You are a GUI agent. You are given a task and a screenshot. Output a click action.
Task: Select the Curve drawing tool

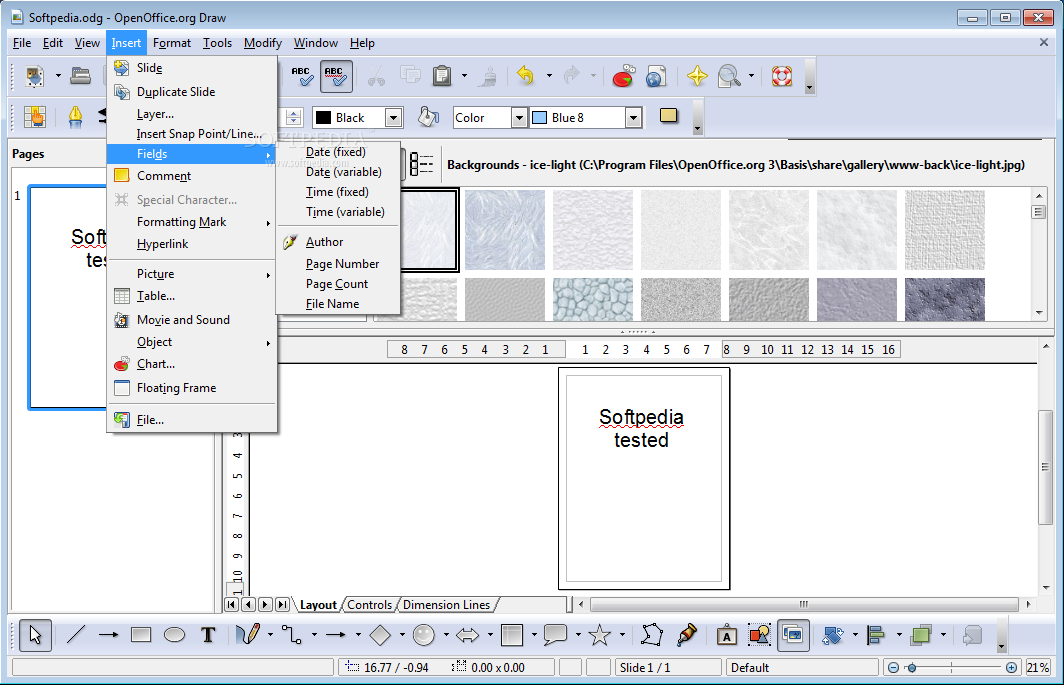[x=248, y=635]
